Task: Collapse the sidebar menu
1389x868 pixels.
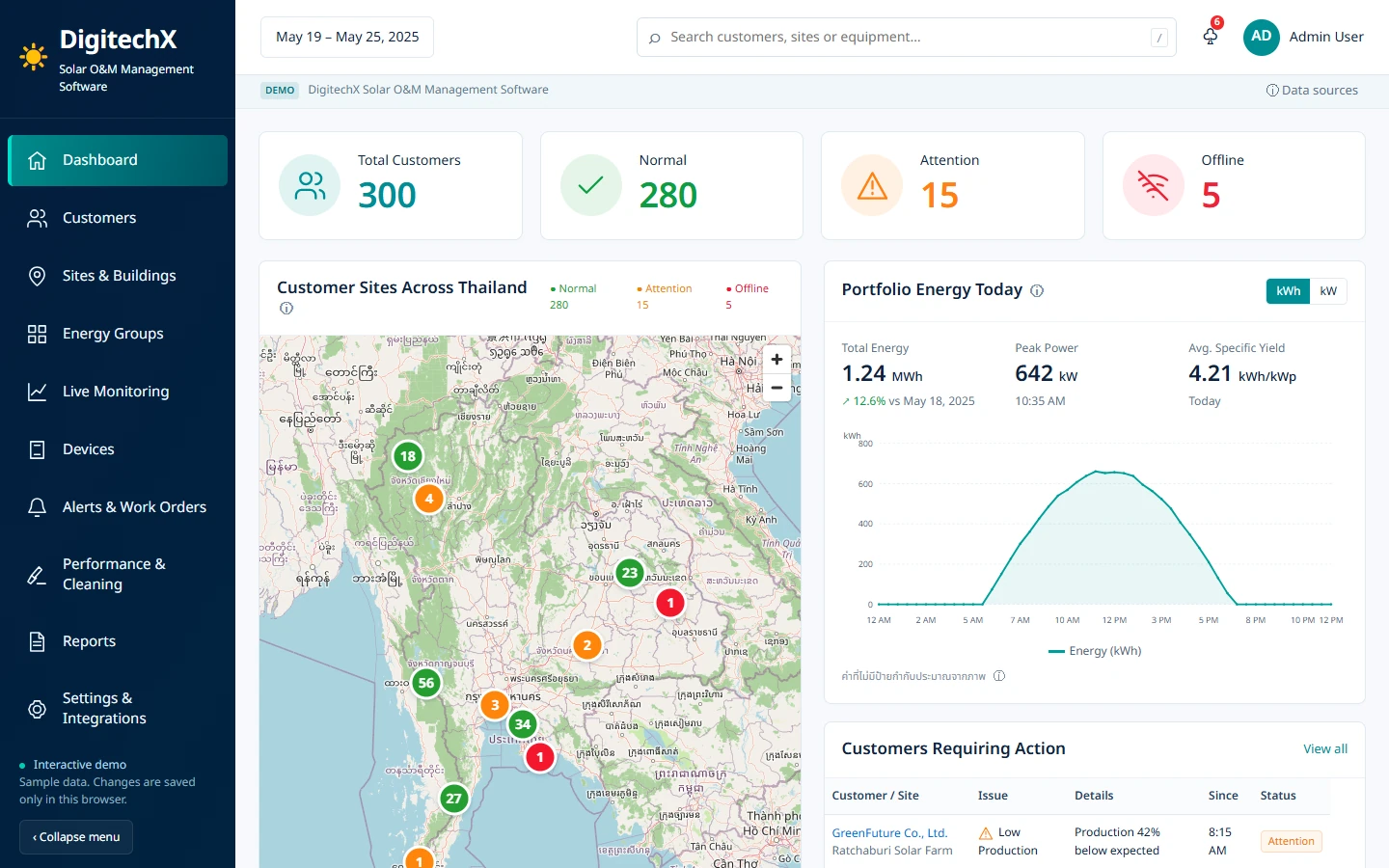Action: click(x=76, y=837)
